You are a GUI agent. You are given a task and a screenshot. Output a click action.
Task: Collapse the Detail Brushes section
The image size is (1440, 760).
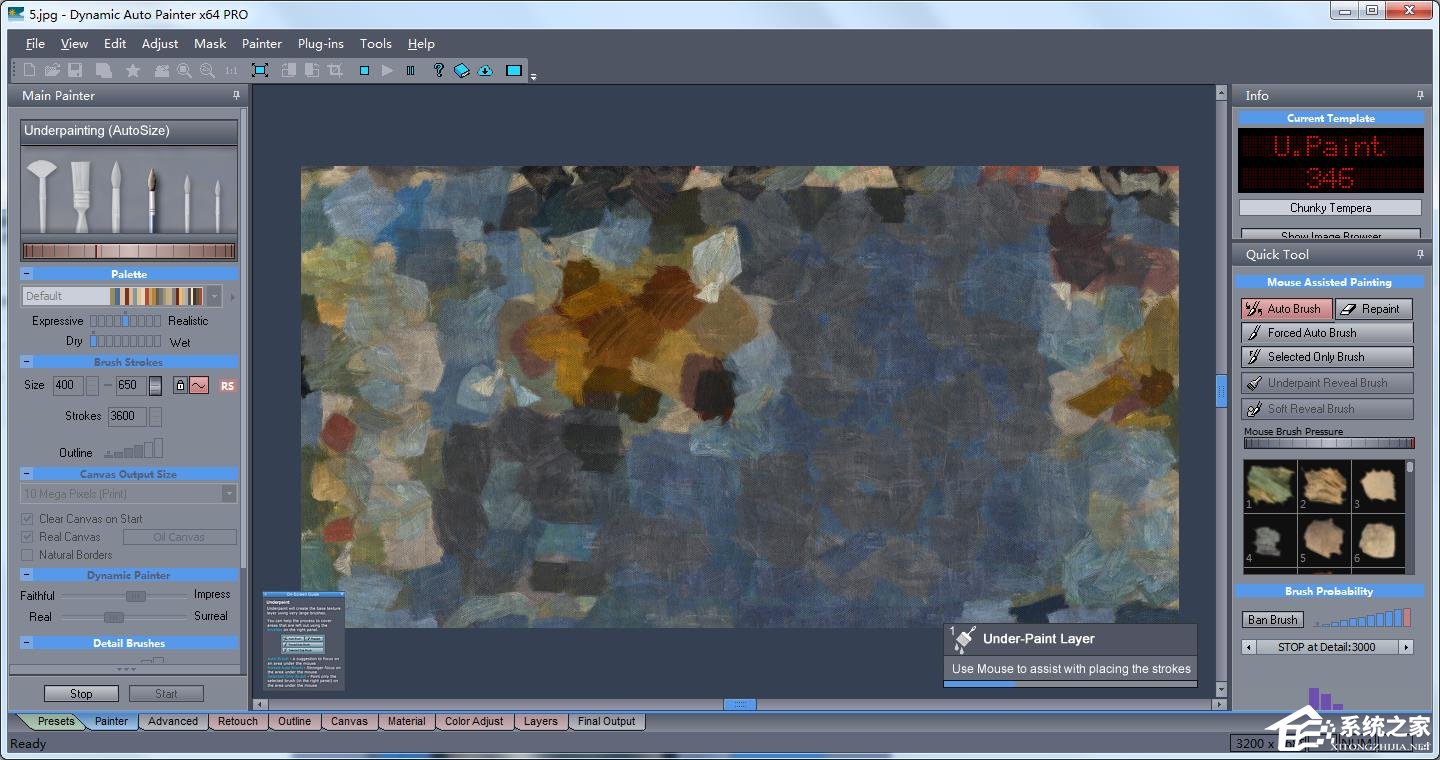click(26, 643)
